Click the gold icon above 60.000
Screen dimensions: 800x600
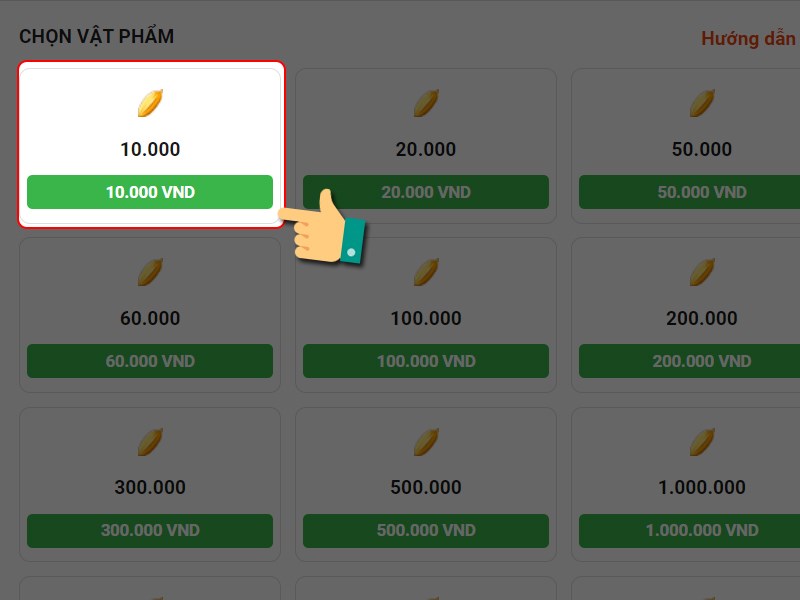tap(150, 271)
